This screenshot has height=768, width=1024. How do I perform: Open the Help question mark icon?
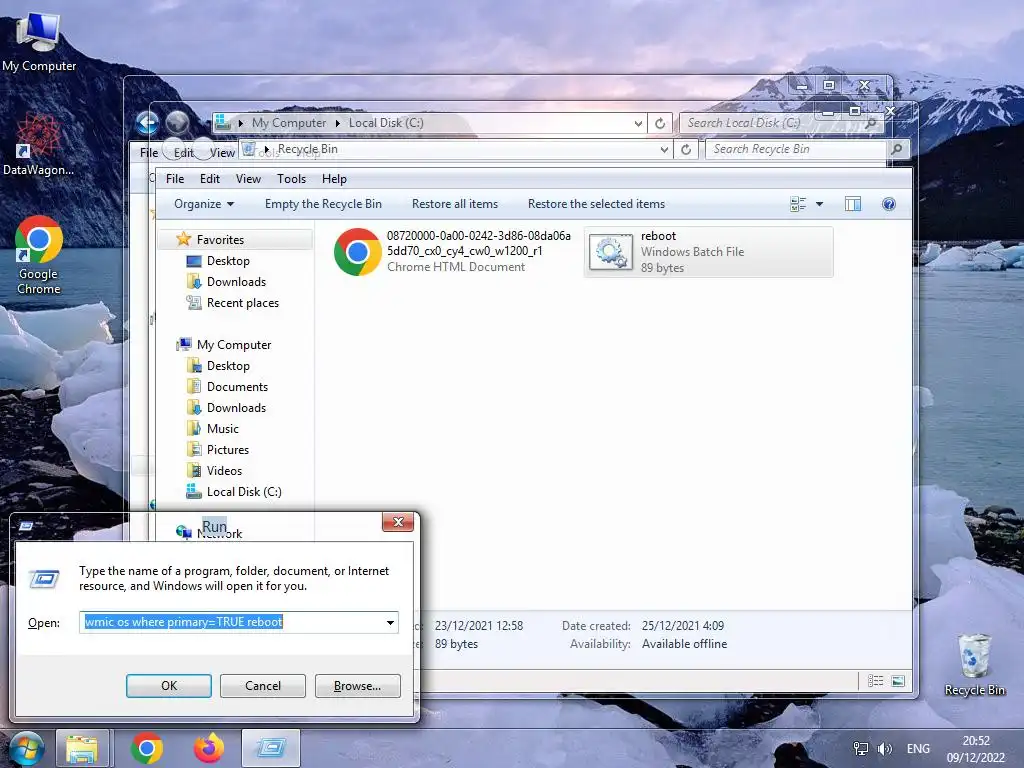pyautogui.click(x=889, y=204)
